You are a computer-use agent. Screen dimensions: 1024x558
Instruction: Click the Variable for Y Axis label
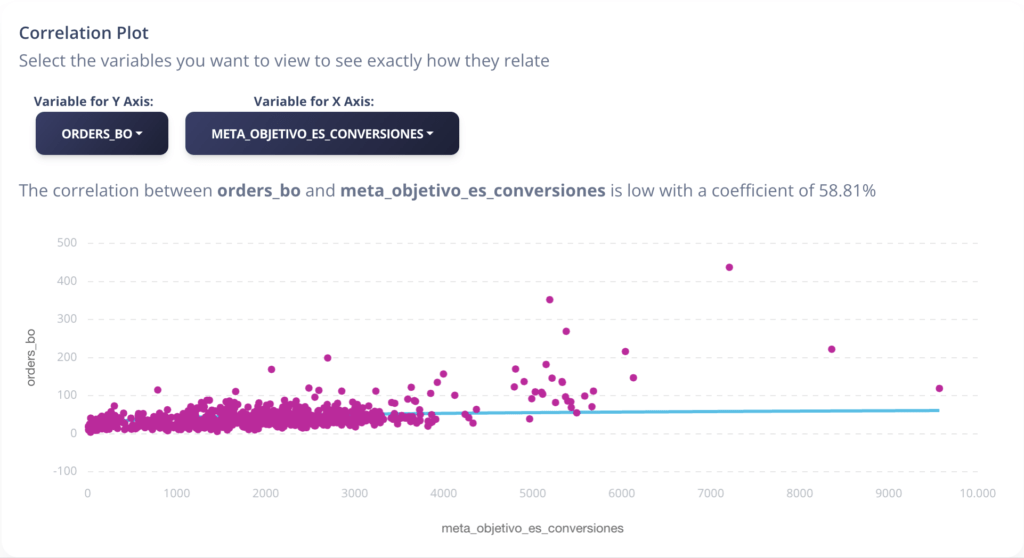click(x=93, y=101)
